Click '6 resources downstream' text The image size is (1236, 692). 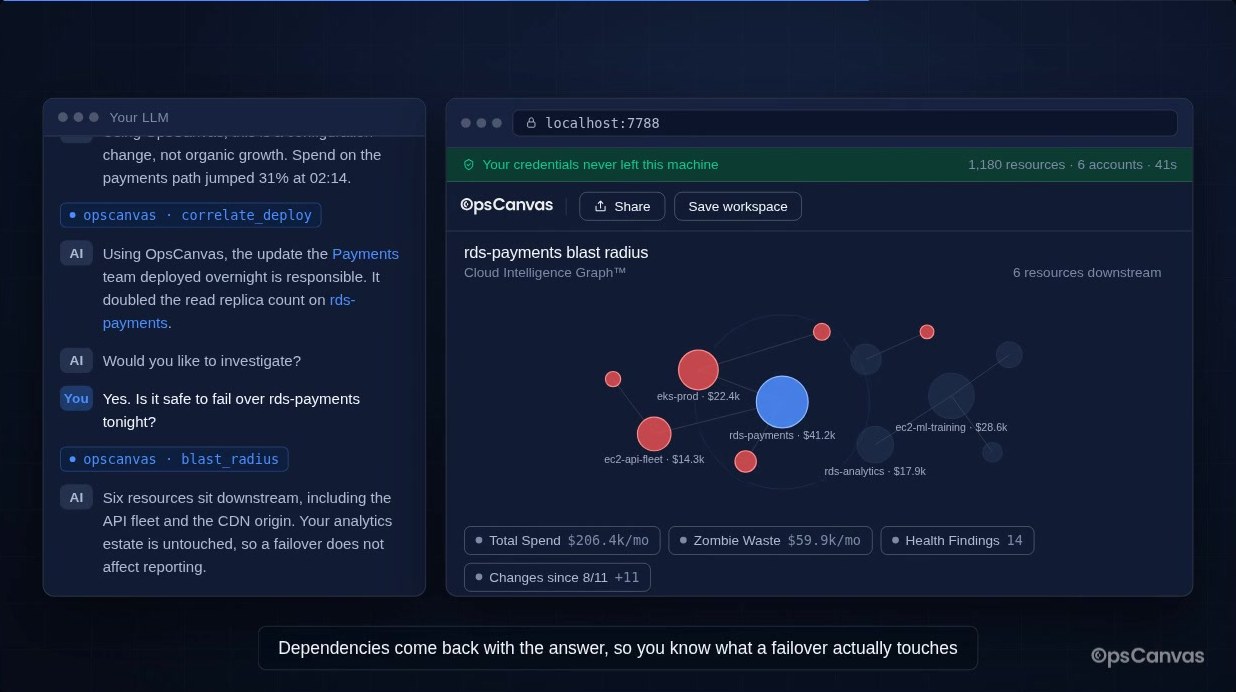tap(1087, 272)
